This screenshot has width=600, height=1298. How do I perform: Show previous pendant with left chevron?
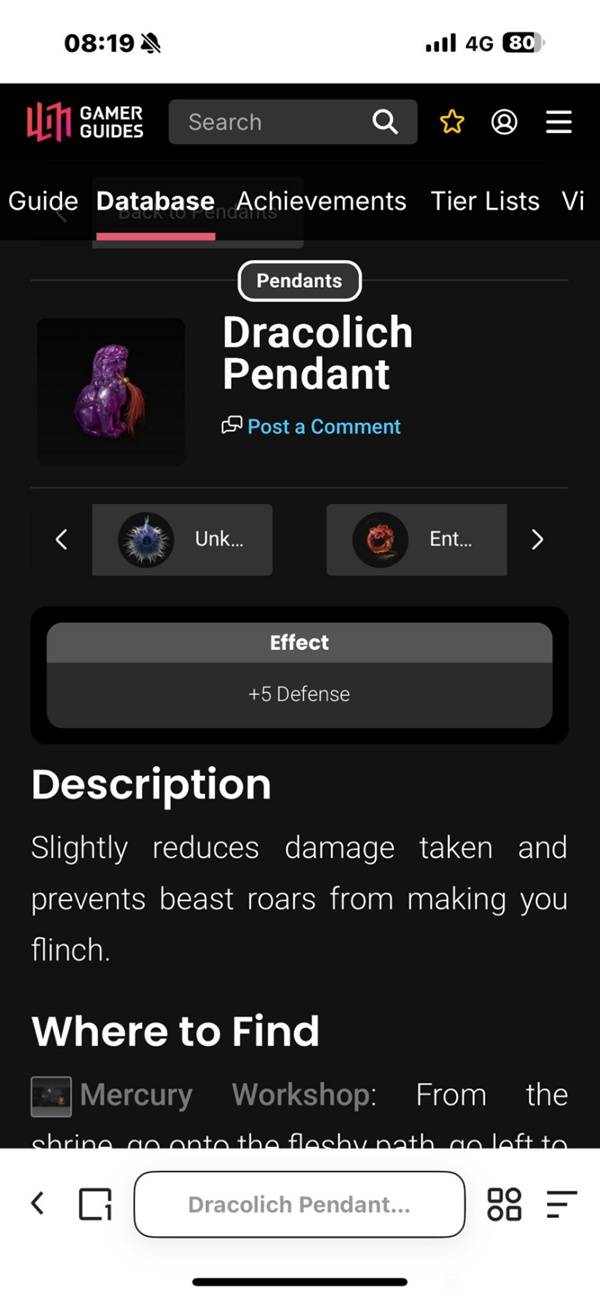61,539
